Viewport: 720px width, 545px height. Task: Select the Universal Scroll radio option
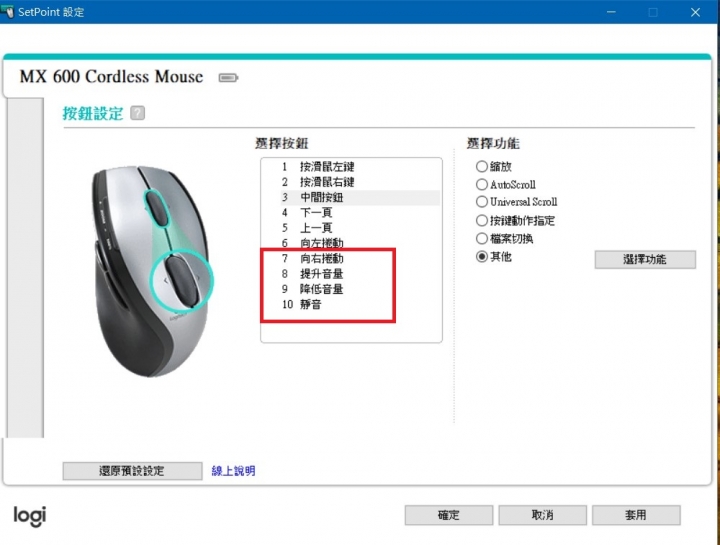click(481, 202)
